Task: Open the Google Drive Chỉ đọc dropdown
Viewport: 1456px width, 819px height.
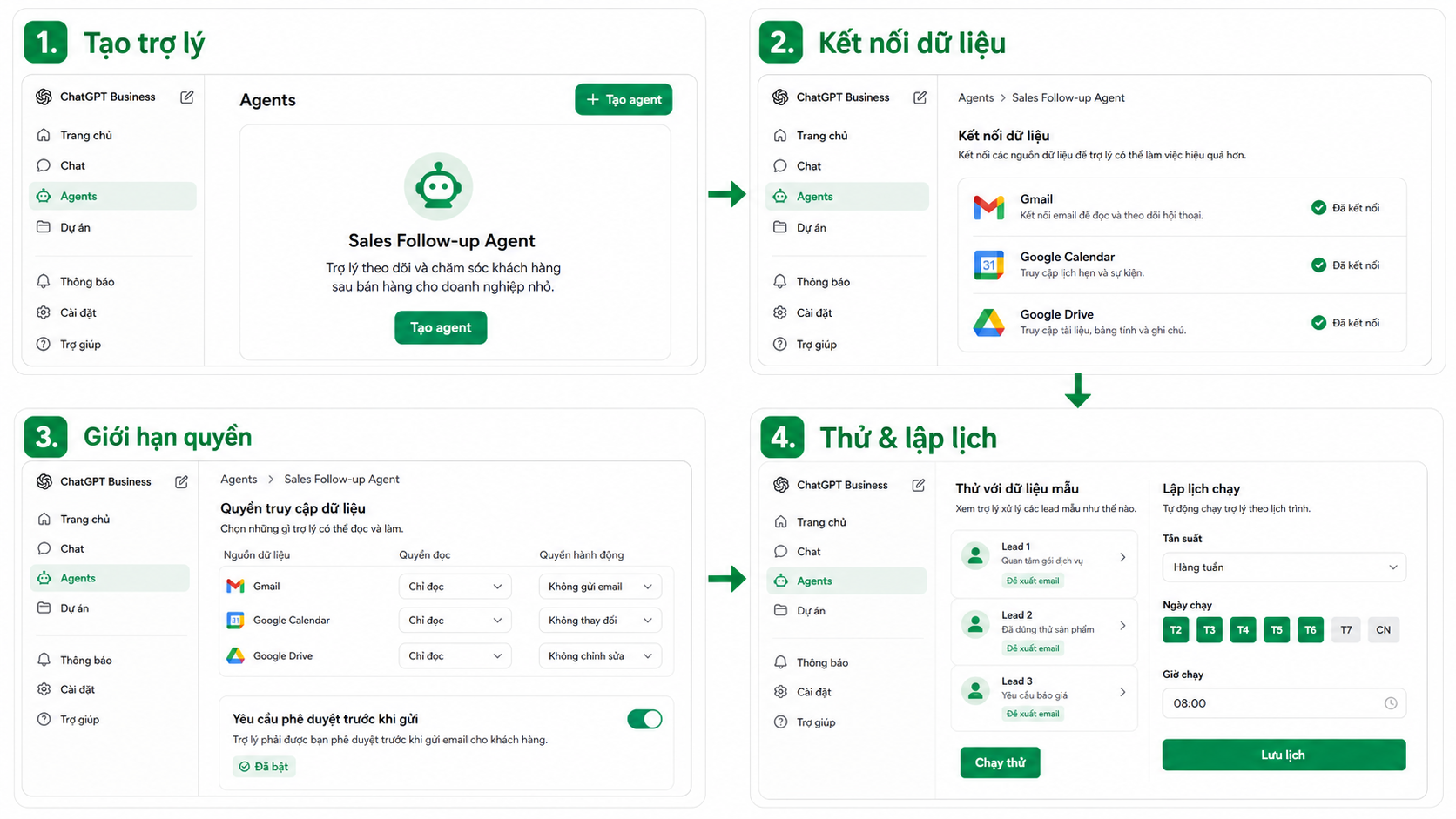Action: [x=455, y=655]
